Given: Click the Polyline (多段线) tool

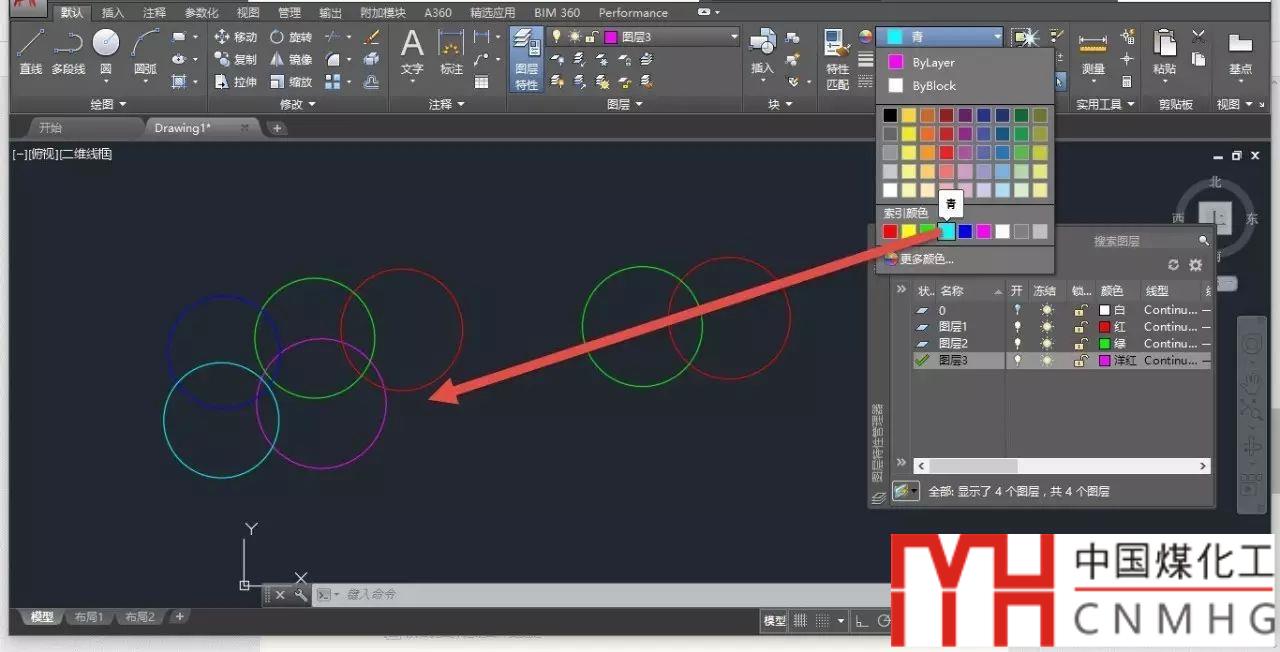Looking at the screenshot, I should pyautogui.click(x=68, y=52).
